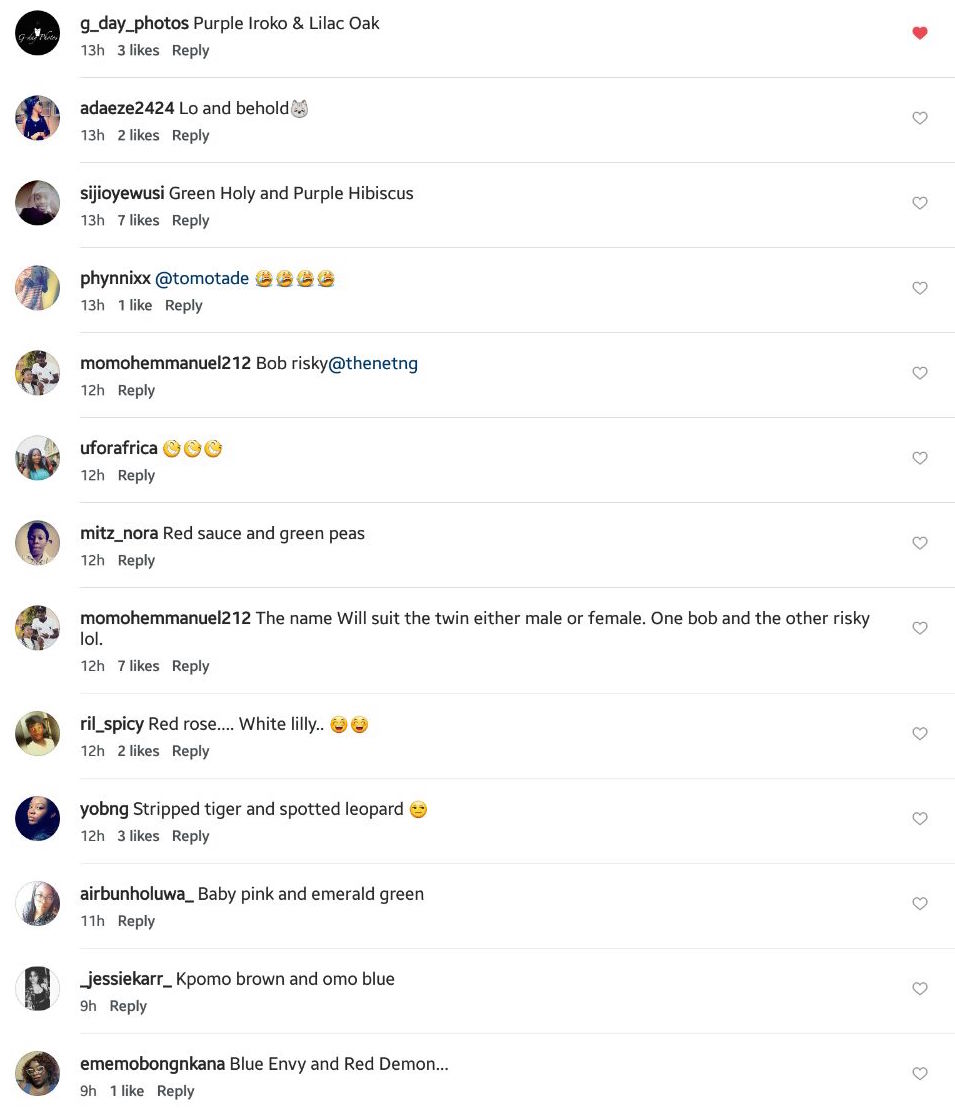The height and width of the screenshot is (1113, 955).
Task: Reply to mitz_nora's comment
Action: (x=136, y=560)
